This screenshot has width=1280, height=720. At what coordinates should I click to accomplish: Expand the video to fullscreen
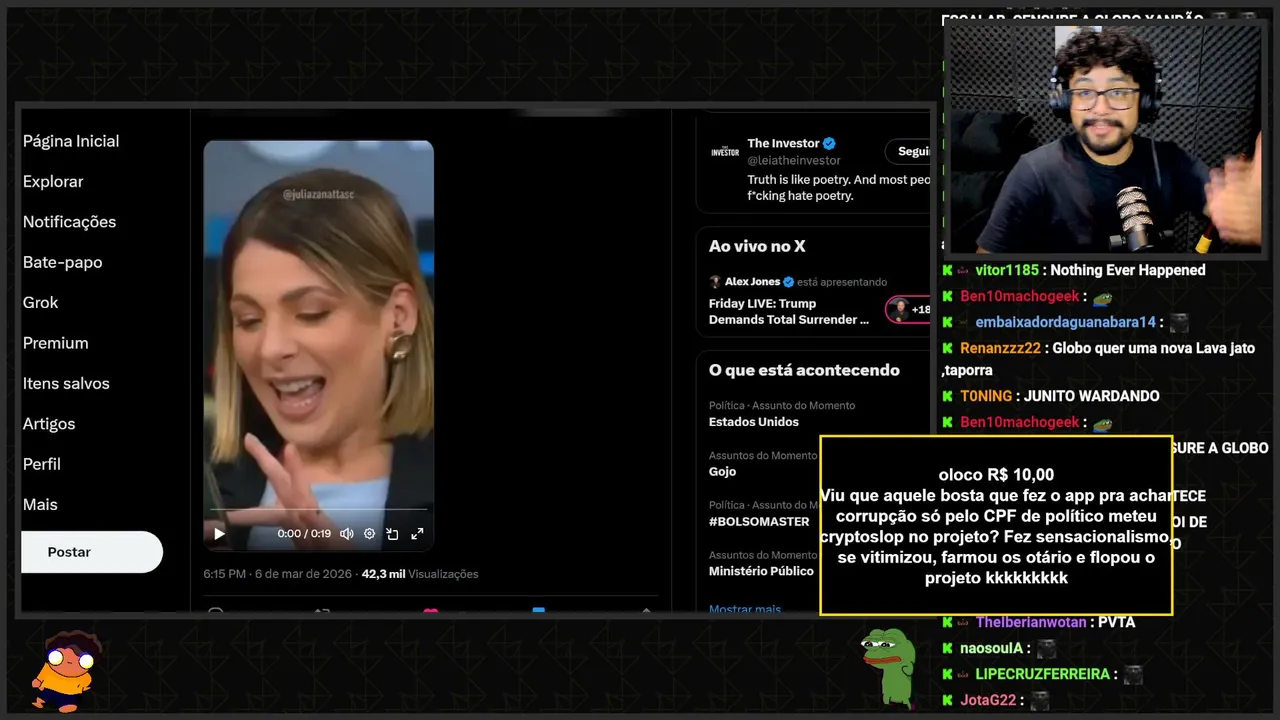(x=417, y=534)
